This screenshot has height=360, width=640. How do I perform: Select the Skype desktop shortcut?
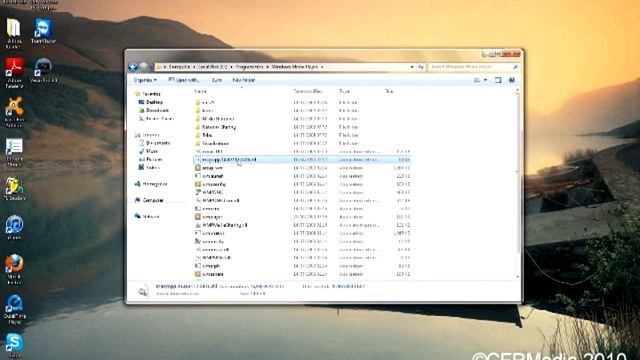(x=14, y=345)
